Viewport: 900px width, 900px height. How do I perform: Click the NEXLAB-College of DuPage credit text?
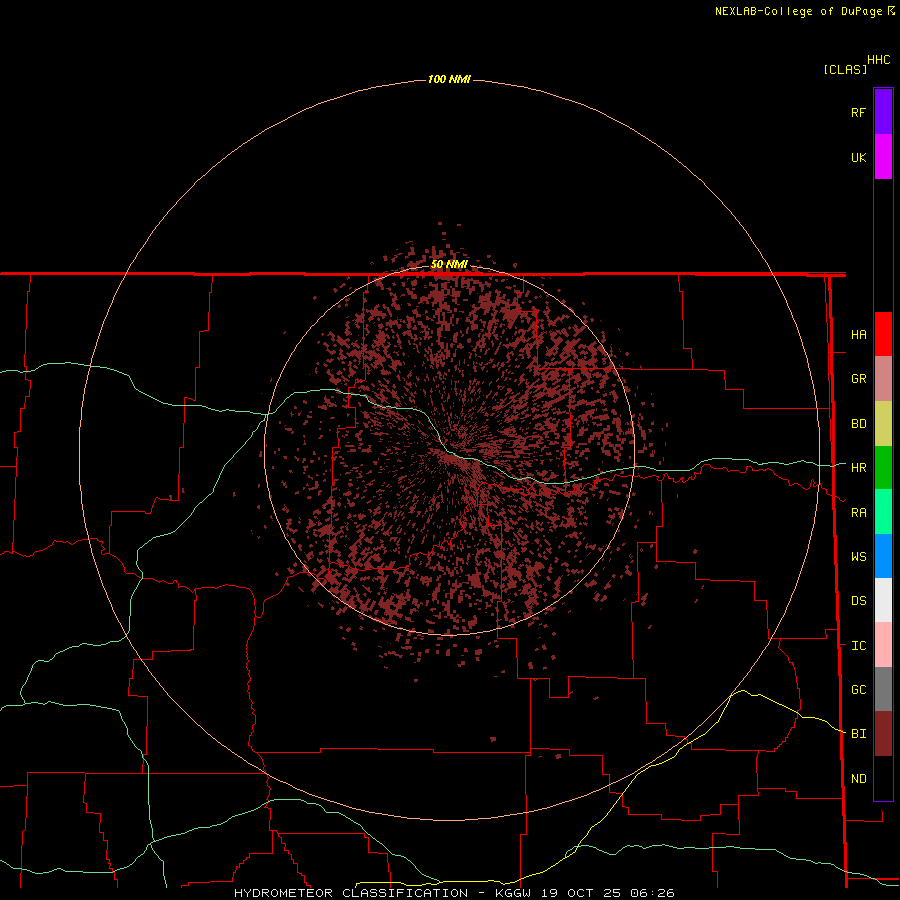pos(798,11)
